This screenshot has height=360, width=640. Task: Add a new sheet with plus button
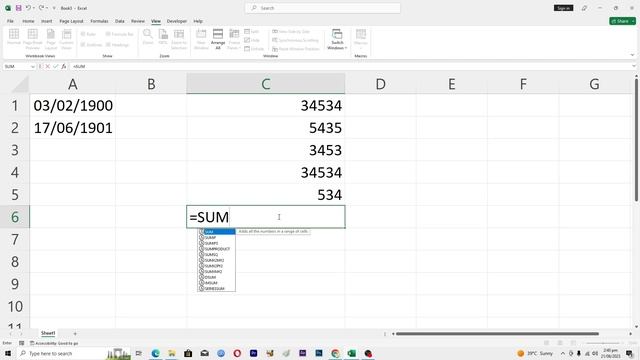coord(75,333)
